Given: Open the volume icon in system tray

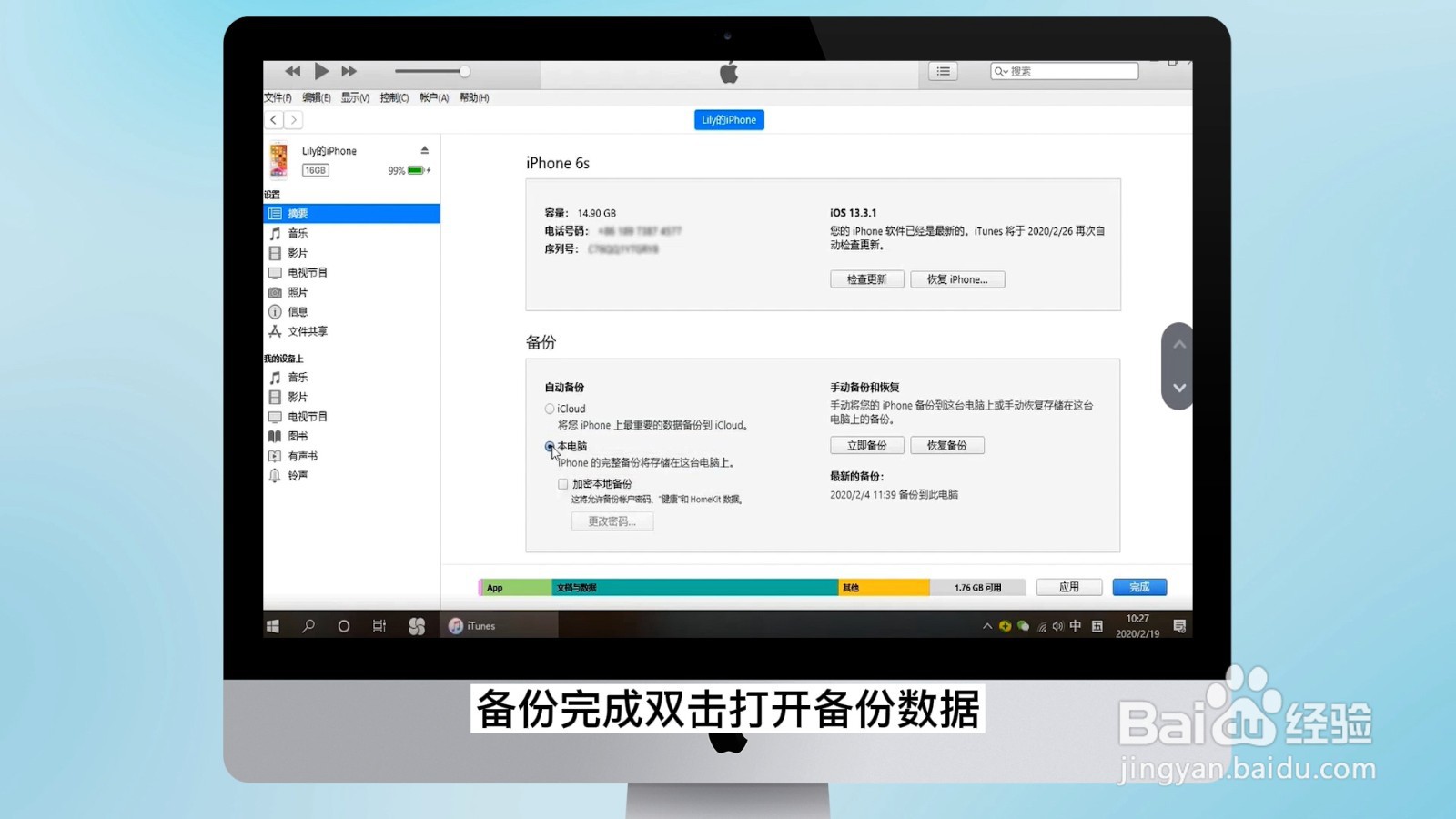Looking at the screenshot, I should click(x=1057, y=626).
